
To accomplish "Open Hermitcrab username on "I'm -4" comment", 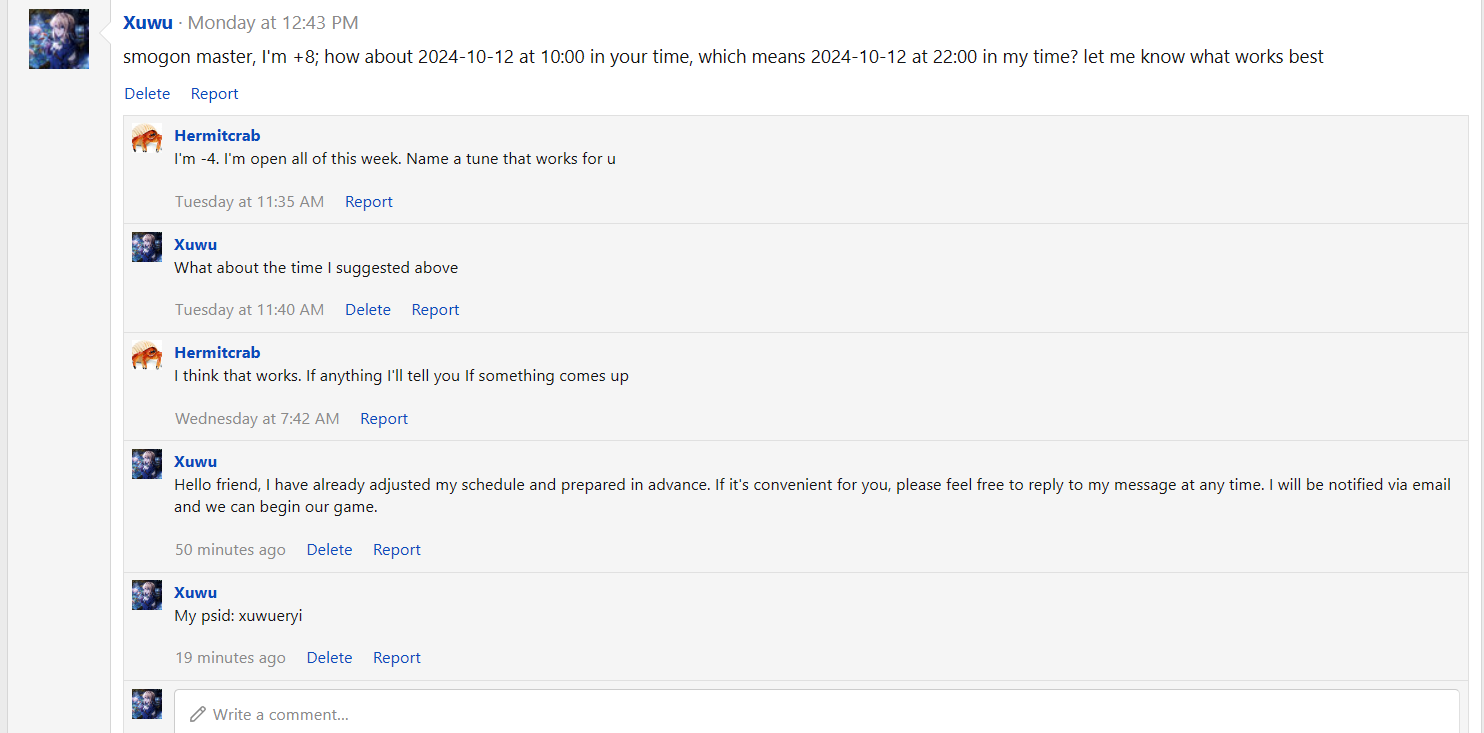I will tap(217, 136).
